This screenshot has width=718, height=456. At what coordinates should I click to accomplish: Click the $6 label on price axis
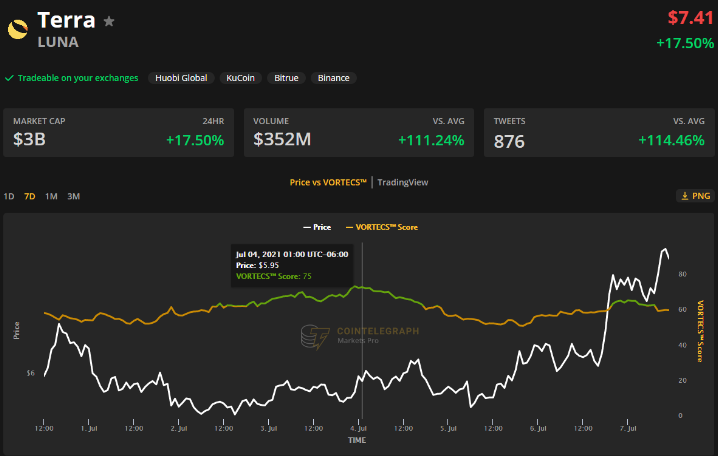31,373
